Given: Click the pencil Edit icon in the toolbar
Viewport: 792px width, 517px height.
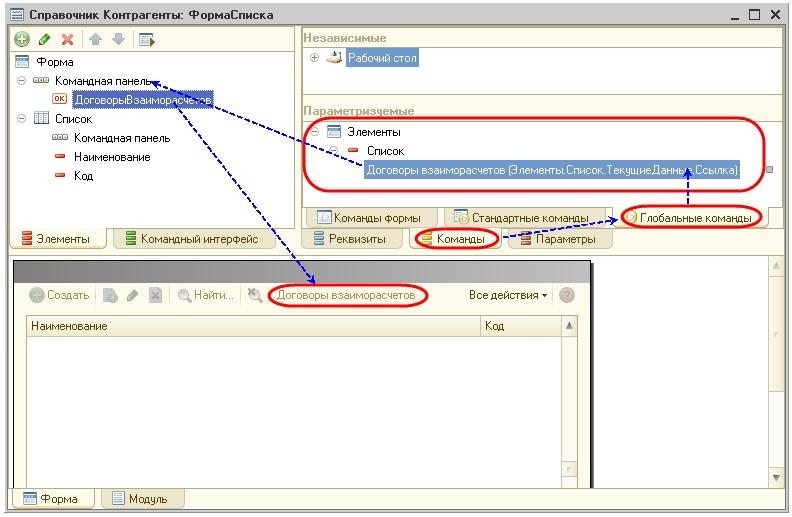Looking at the screenshot, I should (x=44, y=40).
